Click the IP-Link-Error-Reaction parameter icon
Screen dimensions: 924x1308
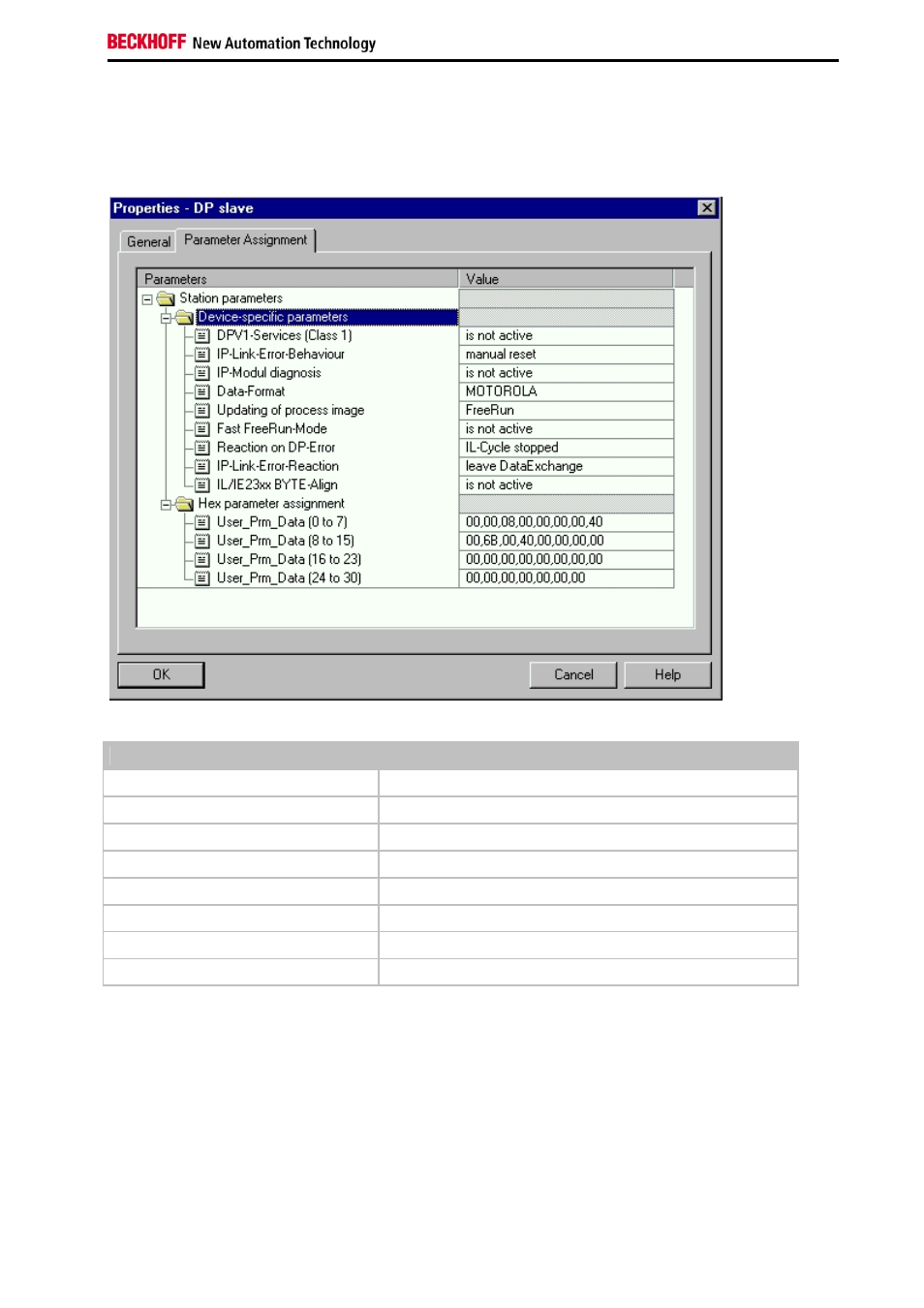[x=202, y=466]
